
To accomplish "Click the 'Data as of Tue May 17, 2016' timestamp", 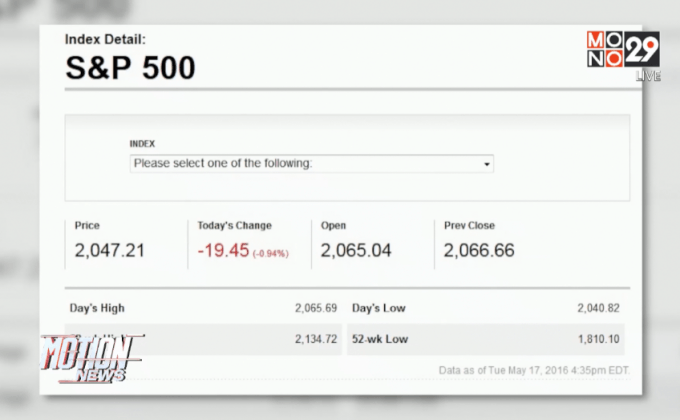I will tap(534, 371).
